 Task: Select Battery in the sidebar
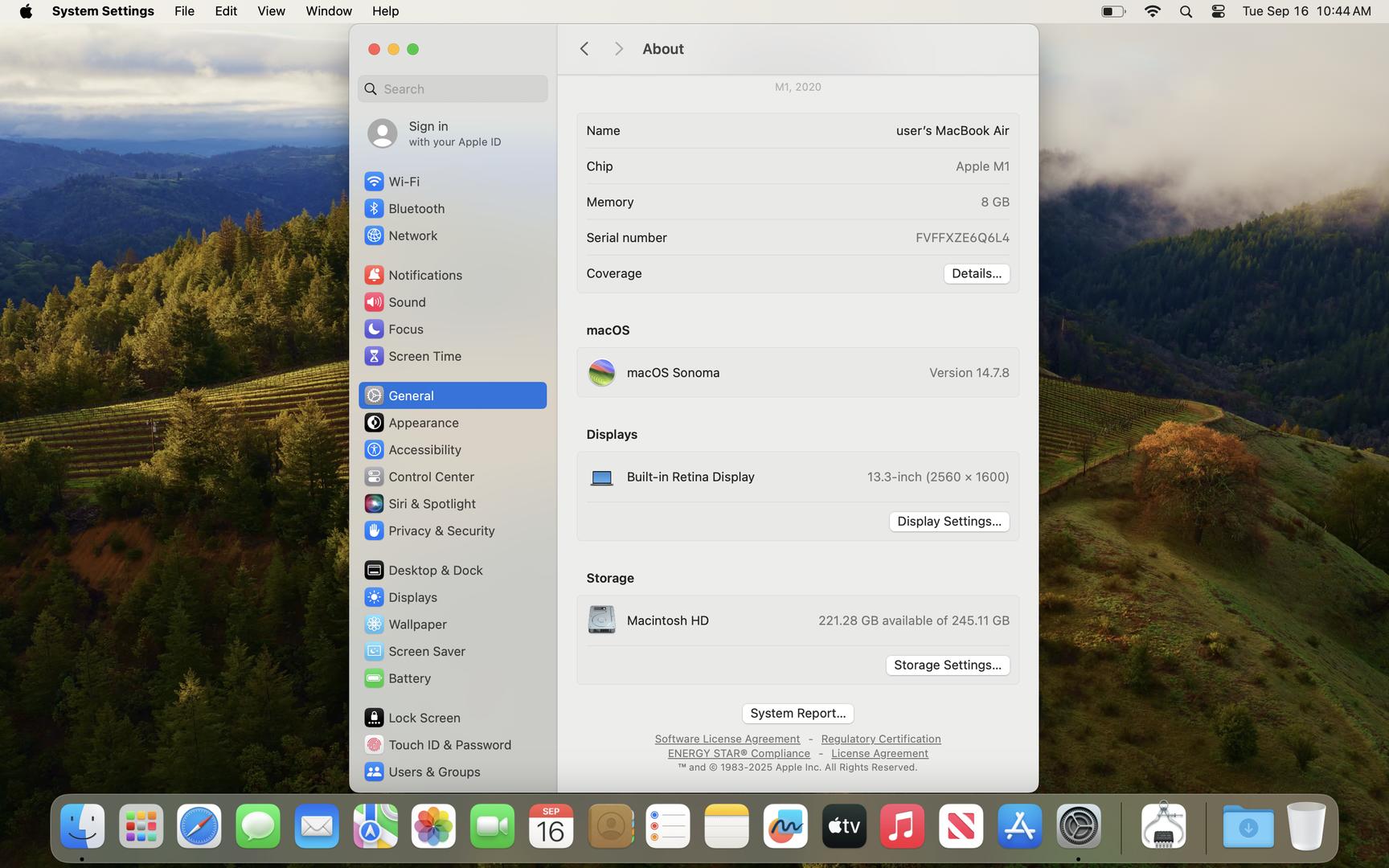tap(453, 678)
